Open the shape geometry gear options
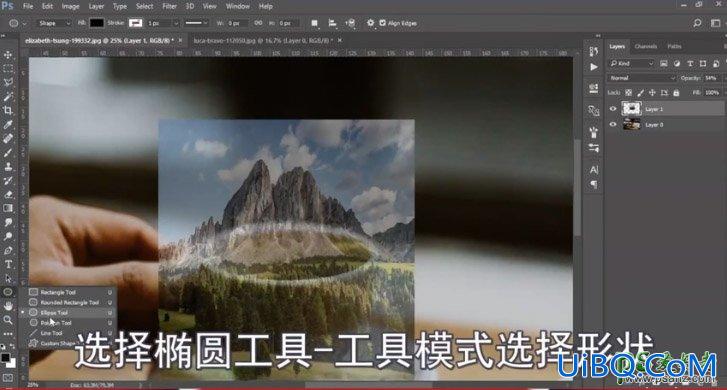Image resolution: width=727 pixels, height=390 pixels. [x=370, y=23]
